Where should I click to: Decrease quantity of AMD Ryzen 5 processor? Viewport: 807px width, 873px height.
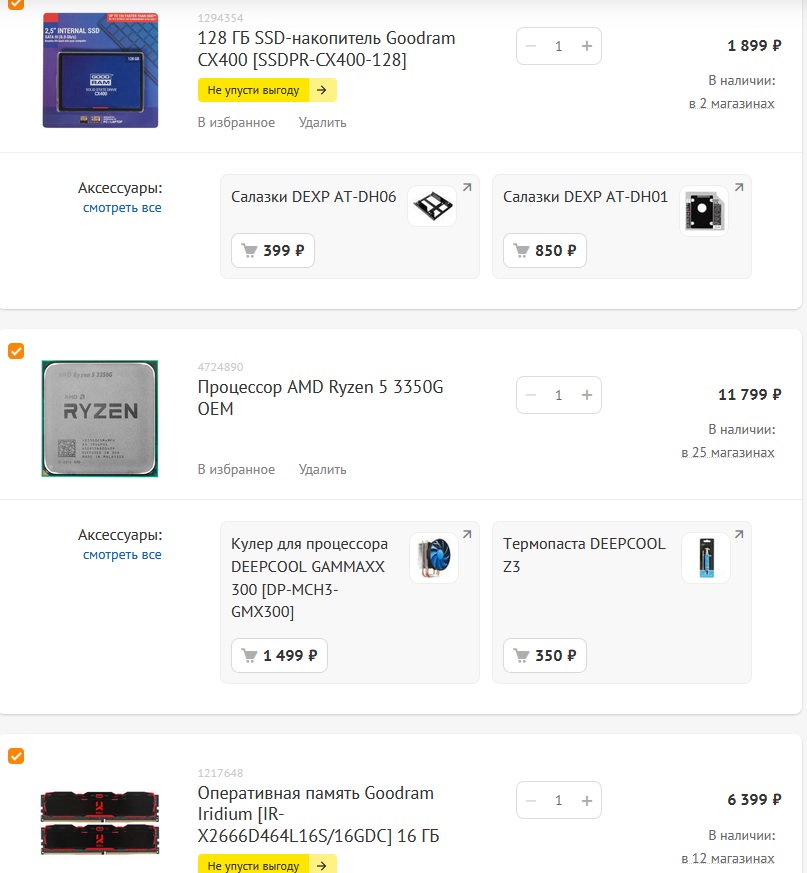click(531, 395)
